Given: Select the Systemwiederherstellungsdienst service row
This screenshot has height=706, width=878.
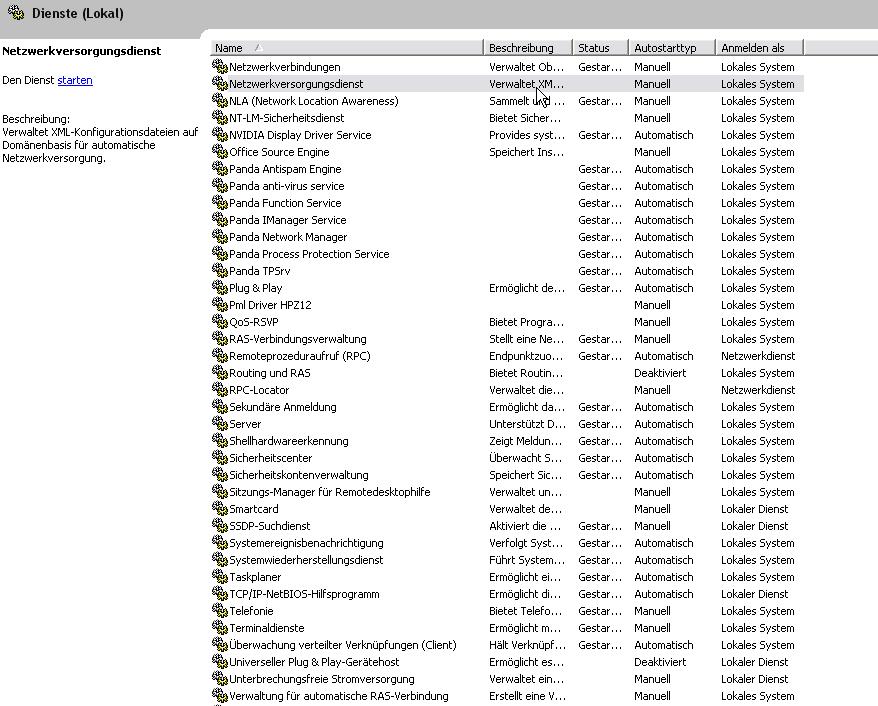Looking at the screenshot, I should coord(306,560).
